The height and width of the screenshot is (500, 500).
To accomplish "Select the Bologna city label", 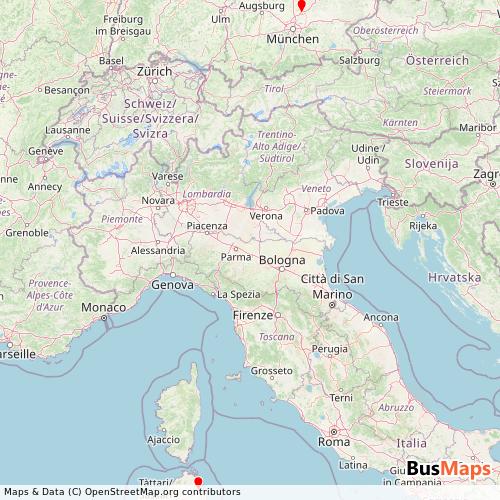I will point(282,260).
